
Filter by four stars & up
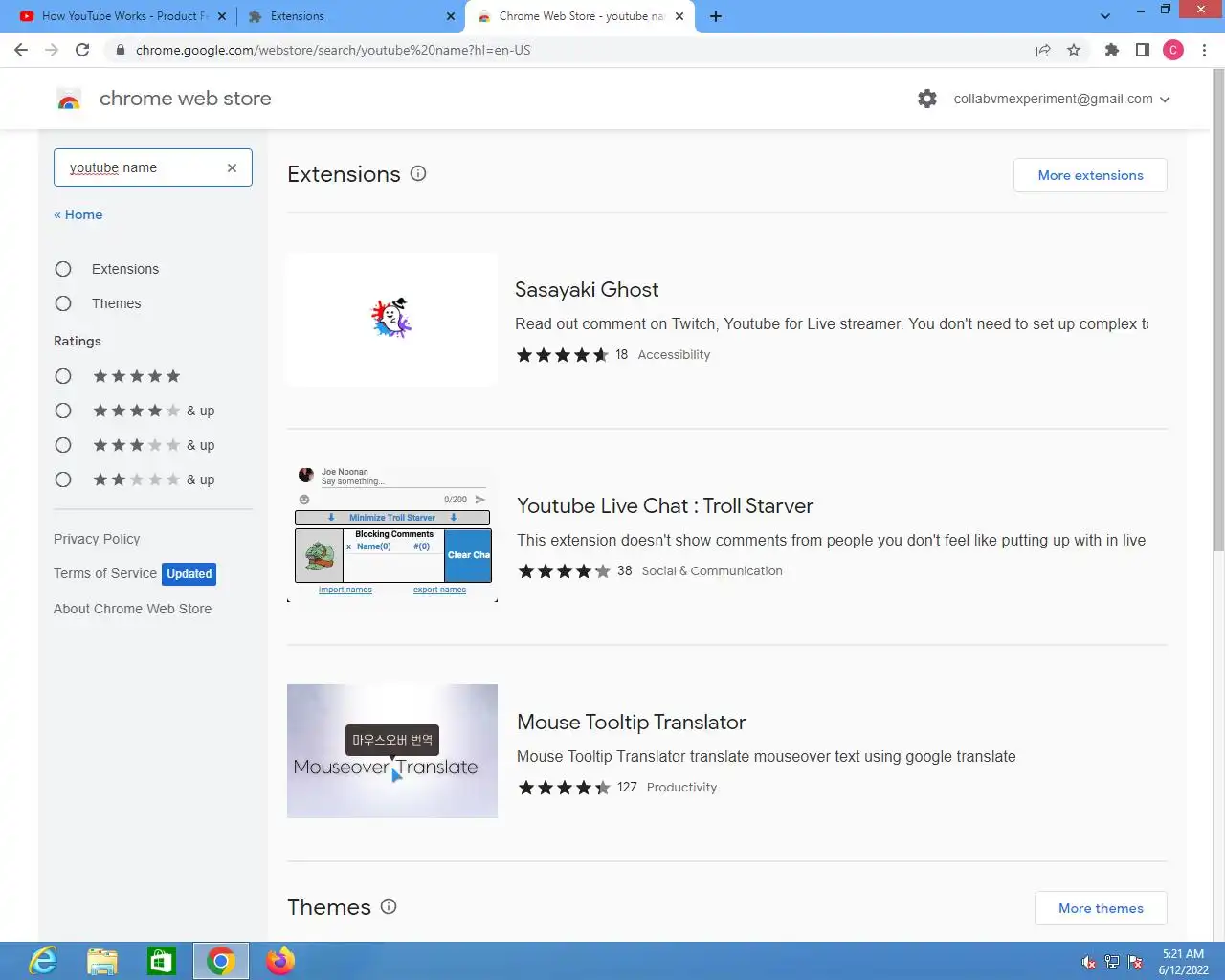(x=63, y=411)
